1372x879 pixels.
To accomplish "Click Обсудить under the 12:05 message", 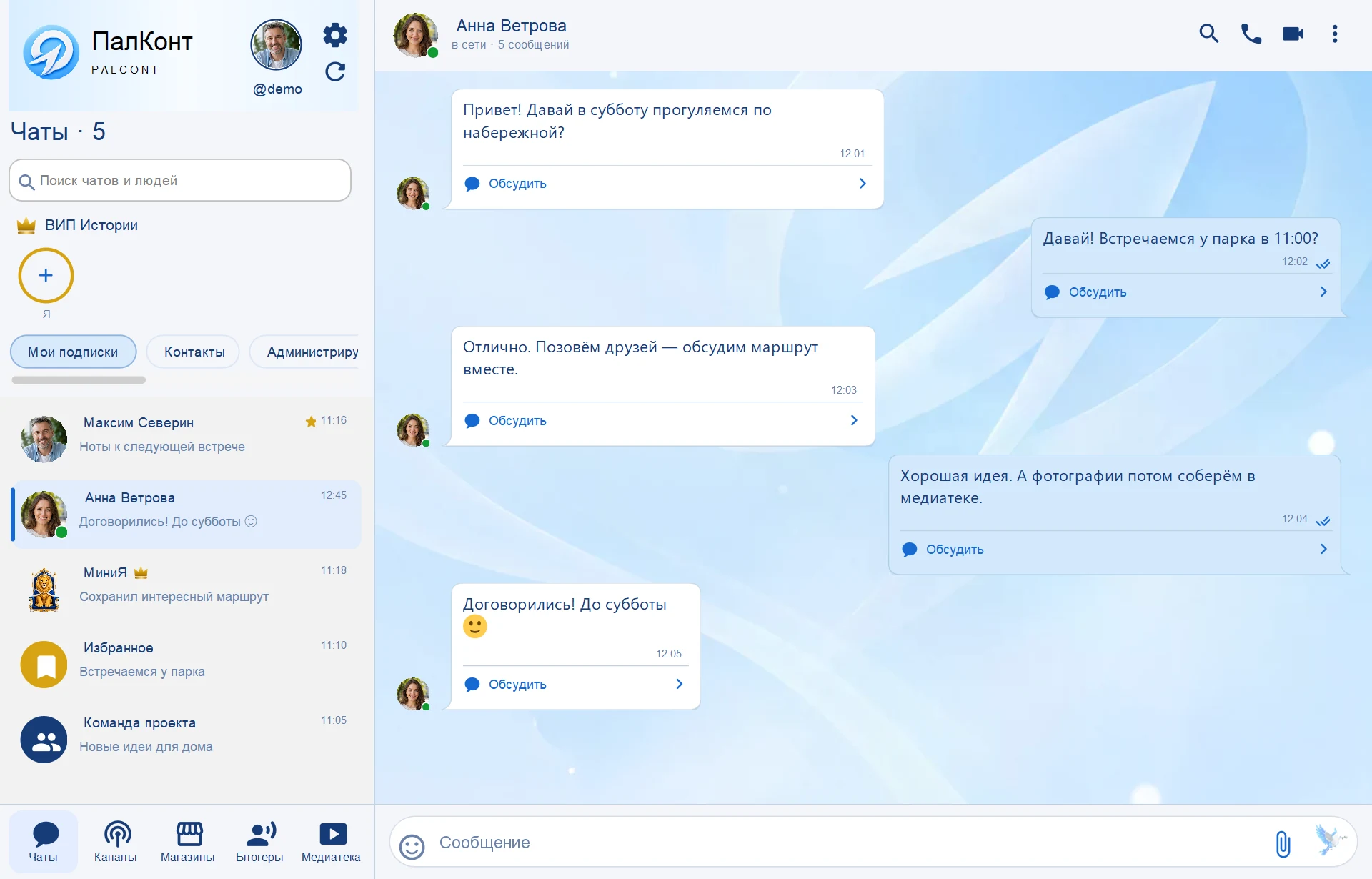I will 517,685.
